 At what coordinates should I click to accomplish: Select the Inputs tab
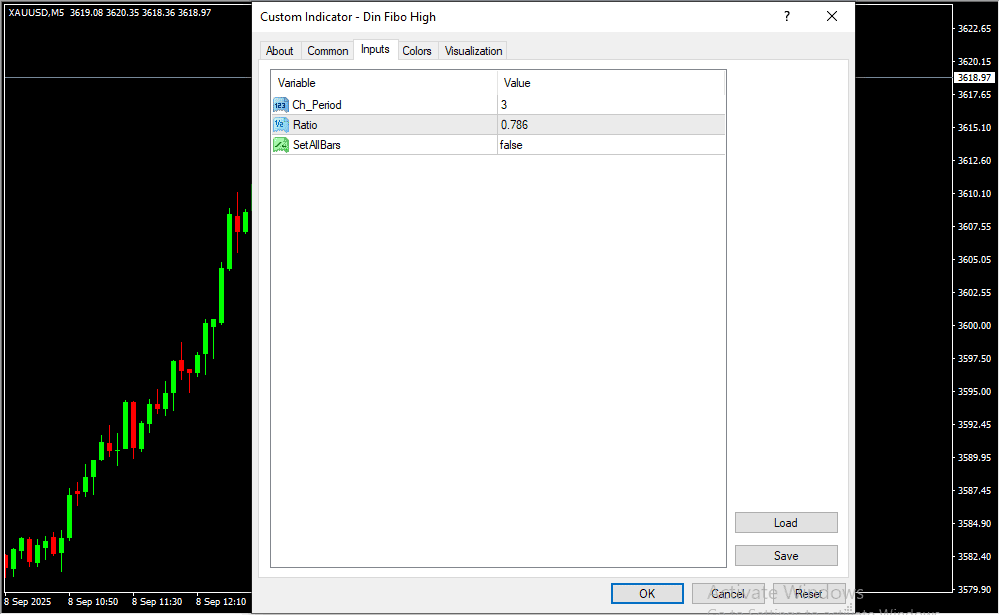375,50
